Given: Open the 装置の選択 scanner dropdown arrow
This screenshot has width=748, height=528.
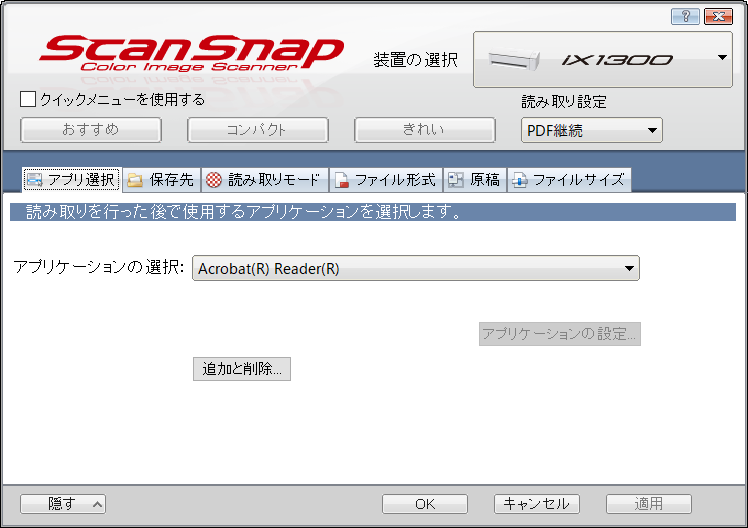Looking at the screenshot, I should (x=722, y=58).
